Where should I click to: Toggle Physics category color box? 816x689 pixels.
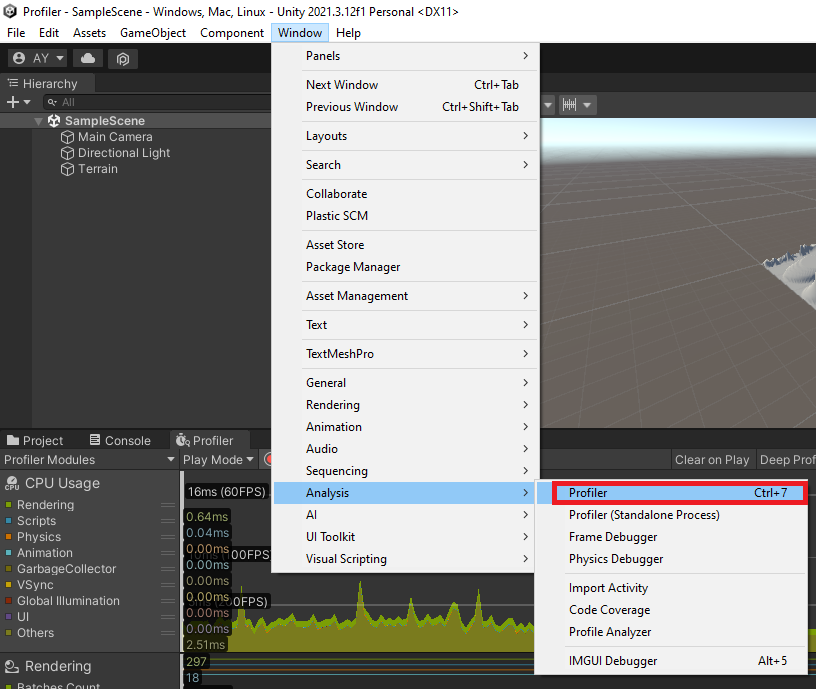click(8, 537)
